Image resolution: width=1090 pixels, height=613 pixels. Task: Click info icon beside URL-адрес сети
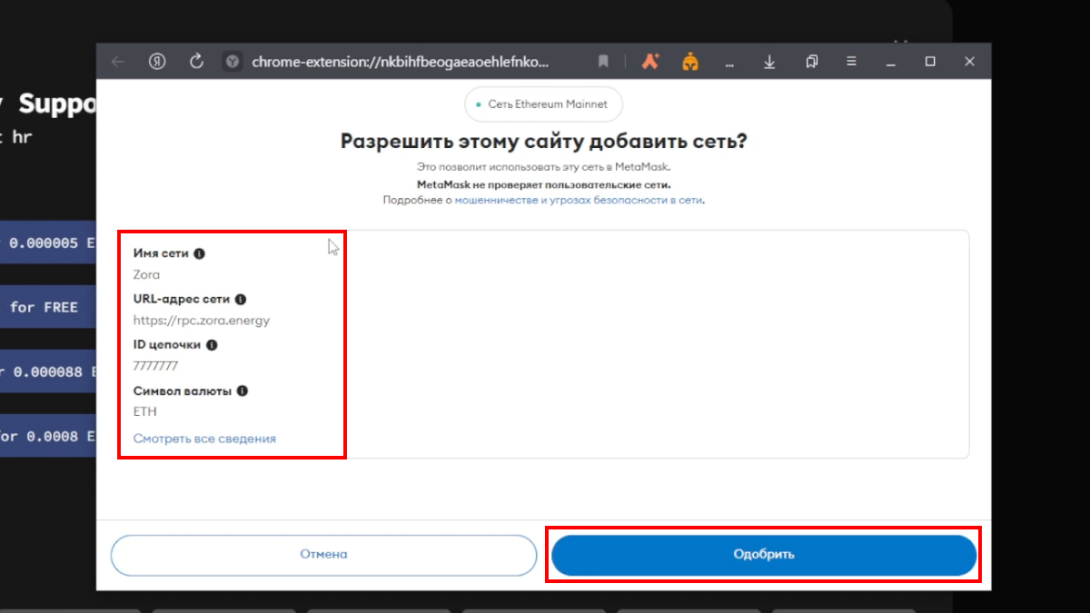click(x=241, y=300)
